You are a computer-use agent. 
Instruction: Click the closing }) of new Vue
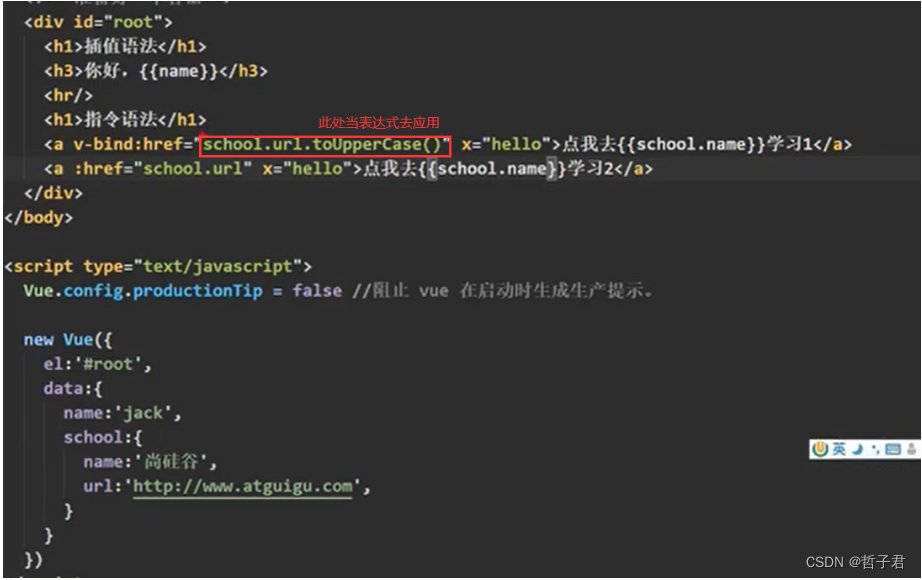click(34, 559)
